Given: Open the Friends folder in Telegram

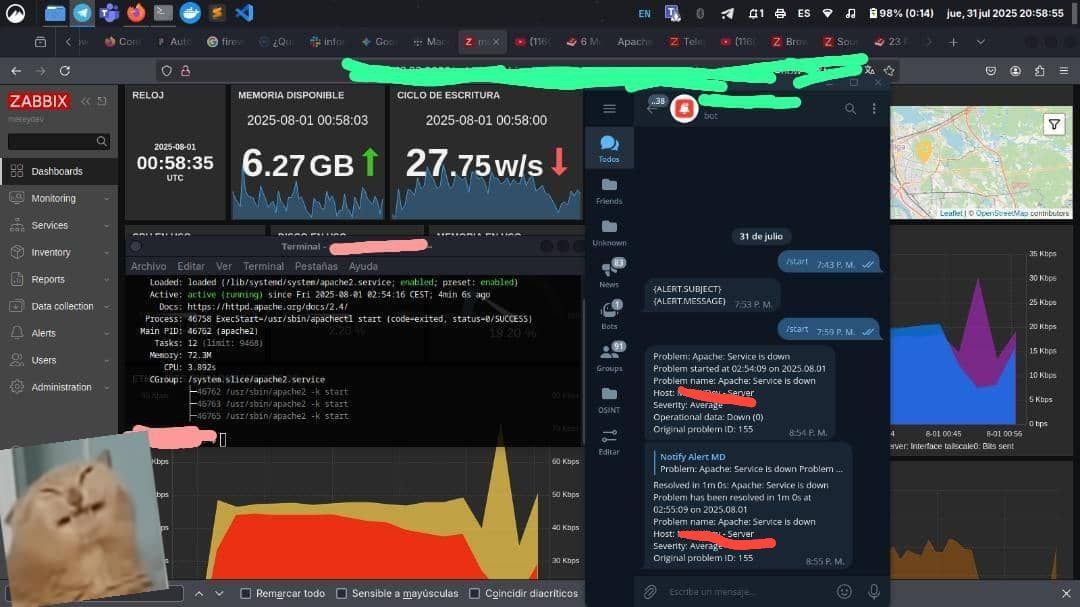Looking at the screenshot, I should (609, 191).
